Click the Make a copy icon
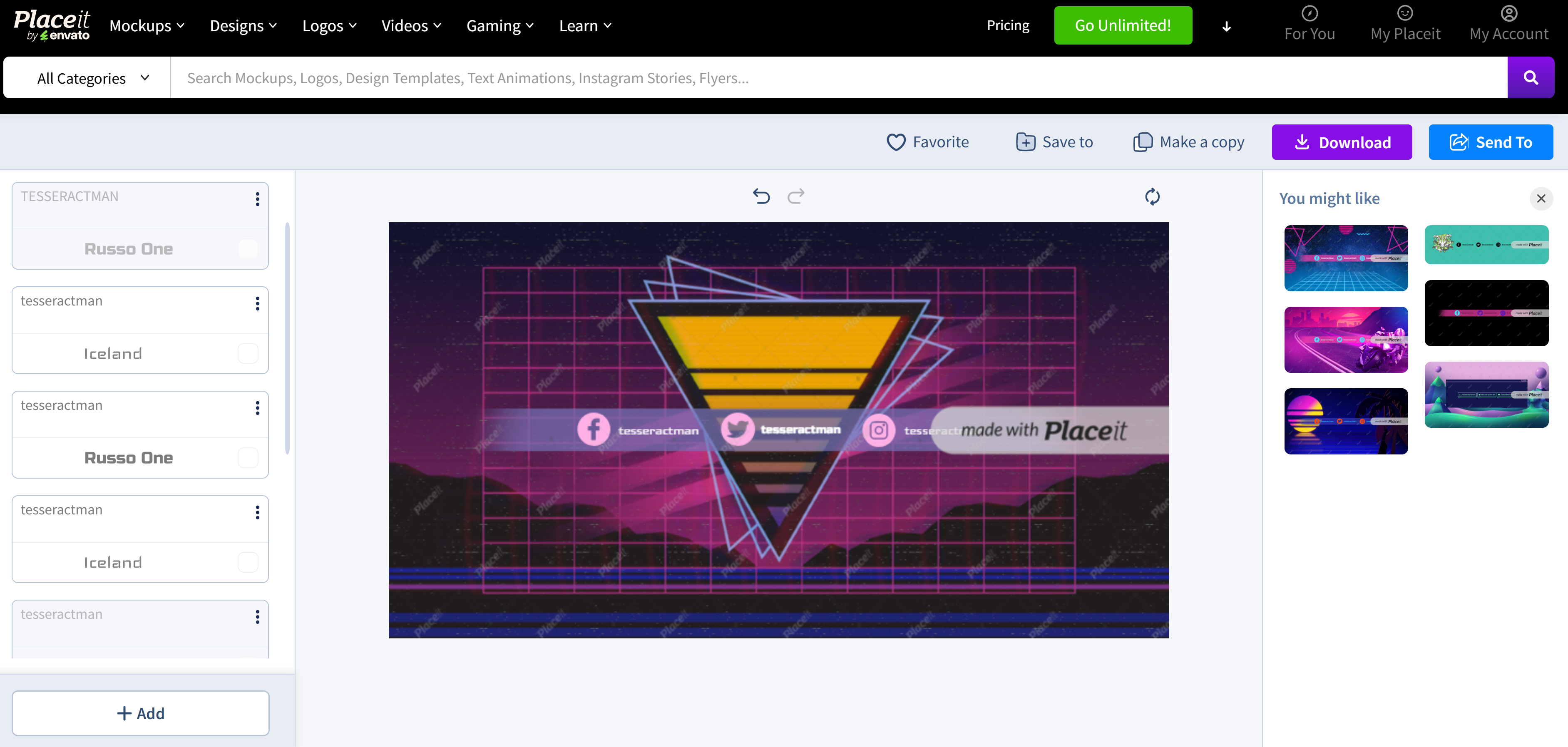Image resolution: width=1568 pixels, height=747 pixels. [1143, 141]
